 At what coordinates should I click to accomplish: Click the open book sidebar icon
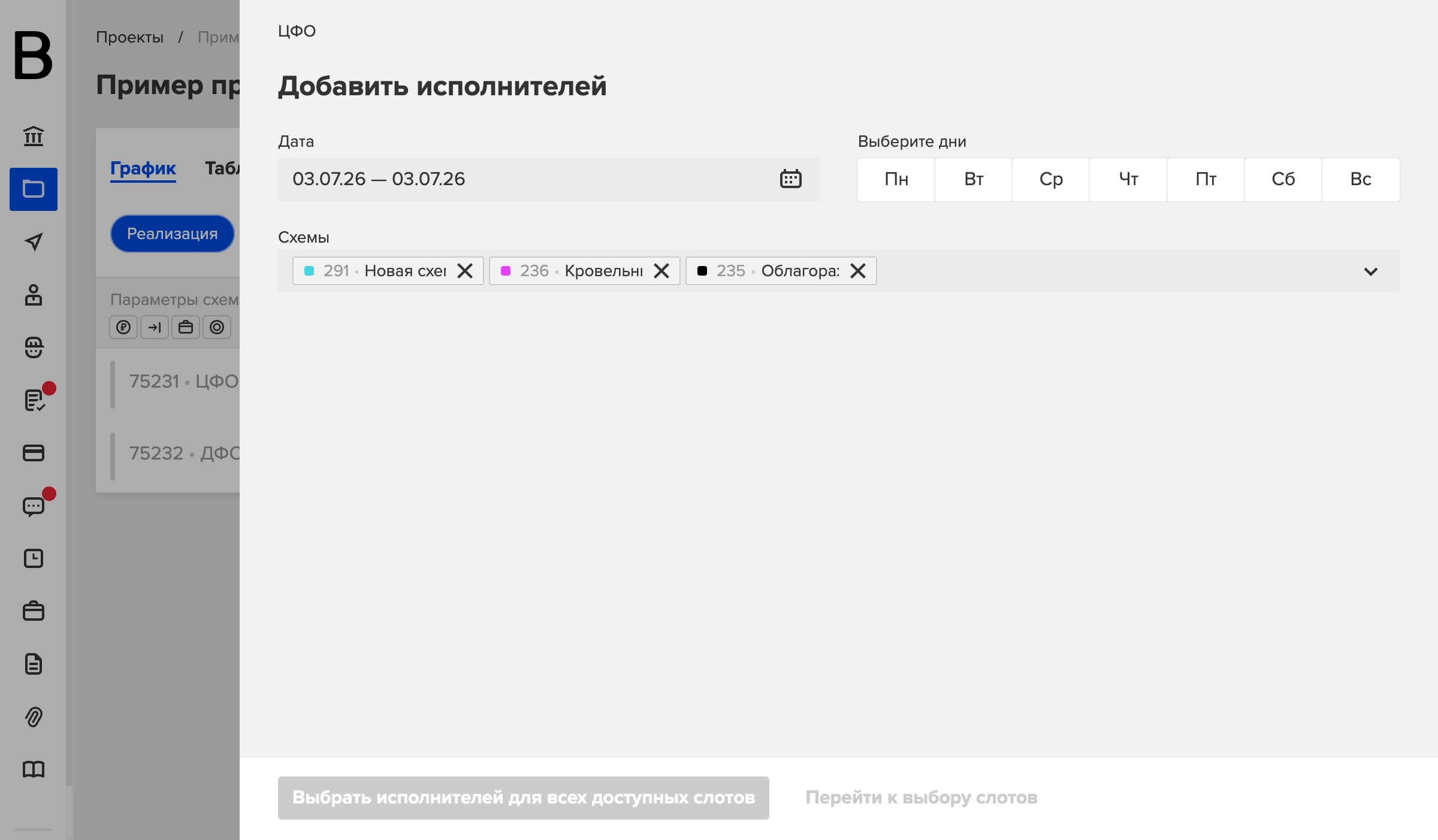[34, 769]
